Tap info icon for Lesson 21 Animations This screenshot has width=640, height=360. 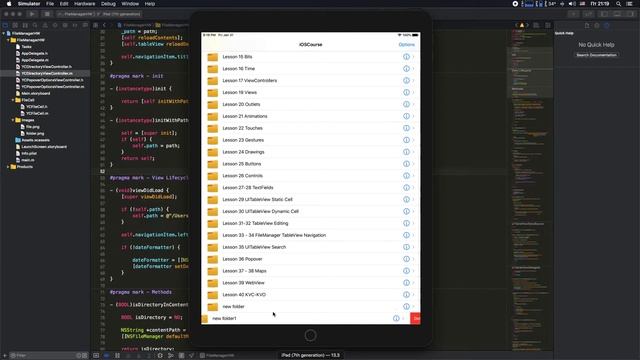[x=406, y=116]
